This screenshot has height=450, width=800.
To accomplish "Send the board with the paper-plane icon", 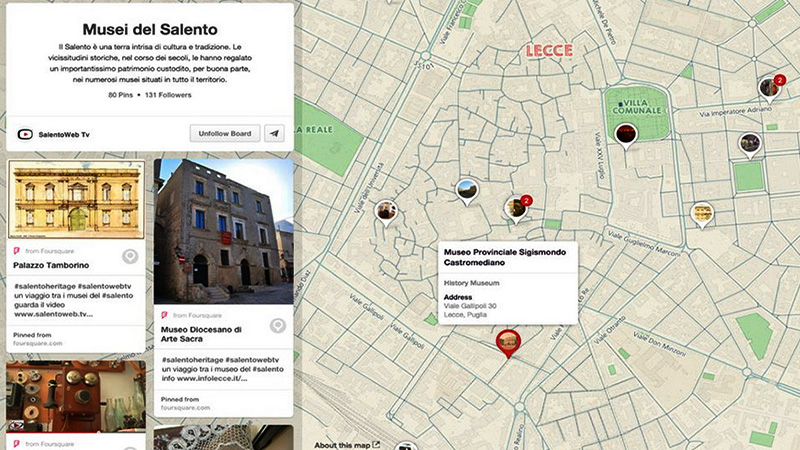I will 274,134.
